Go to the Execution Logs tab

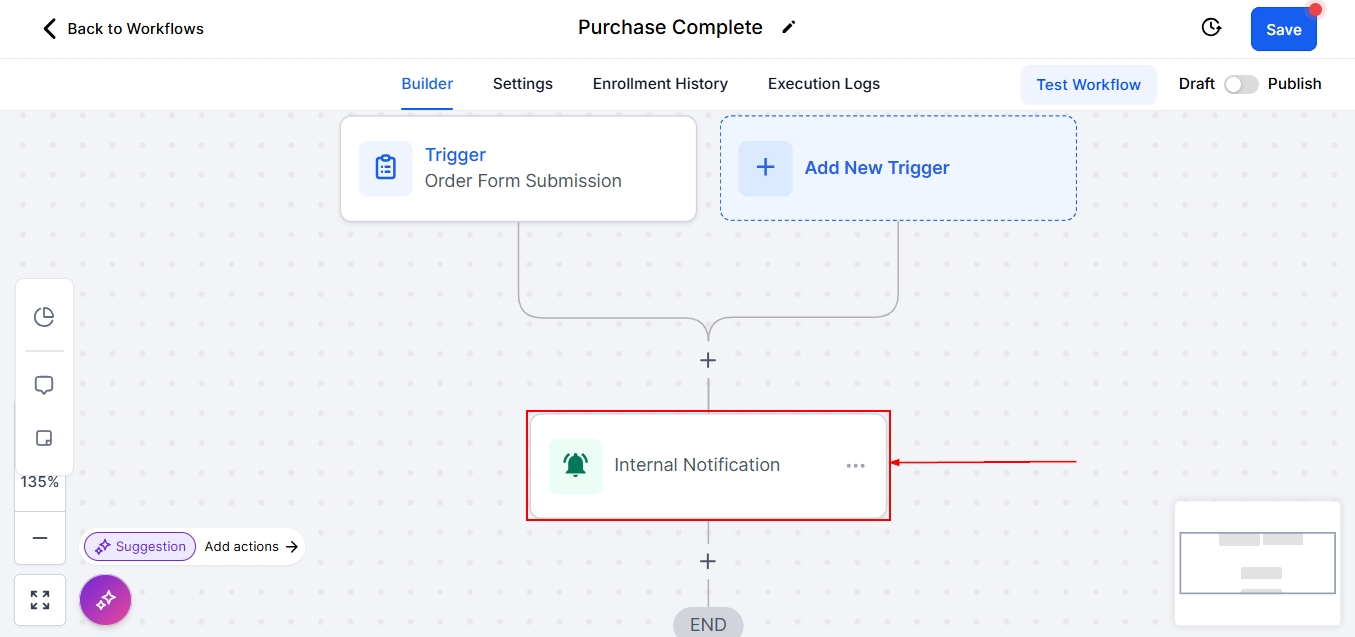click(824, 84)
